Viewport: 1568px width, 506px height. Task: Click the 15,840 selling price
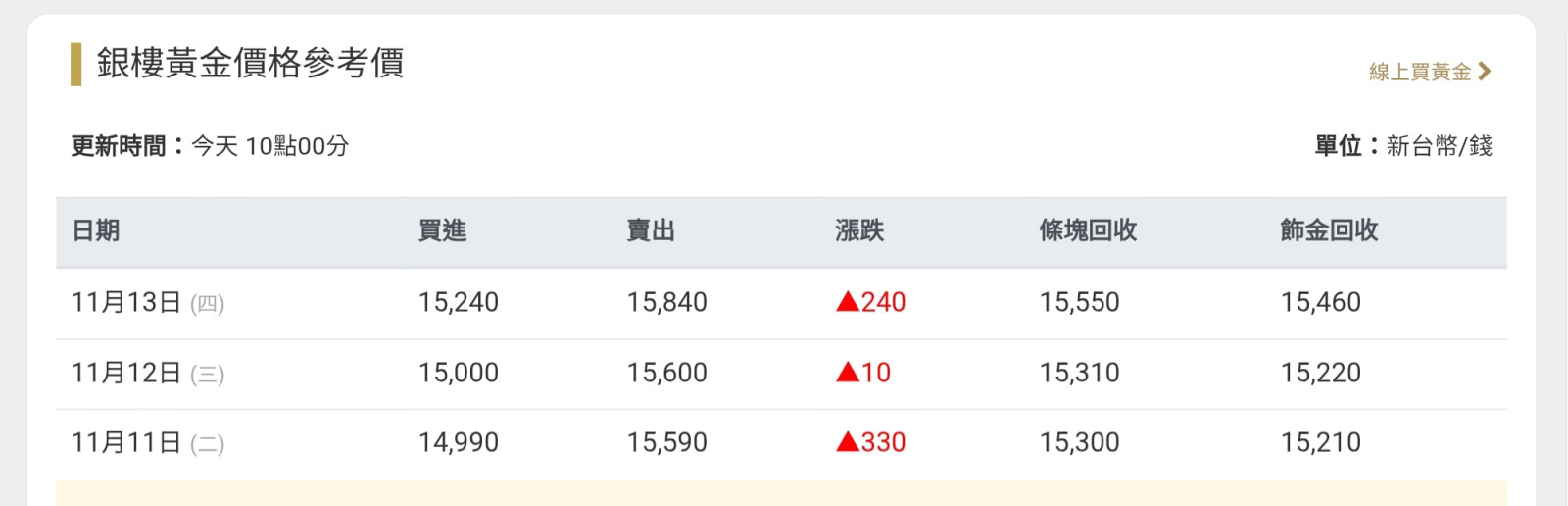pyautogui.click(x=666, y=302)
